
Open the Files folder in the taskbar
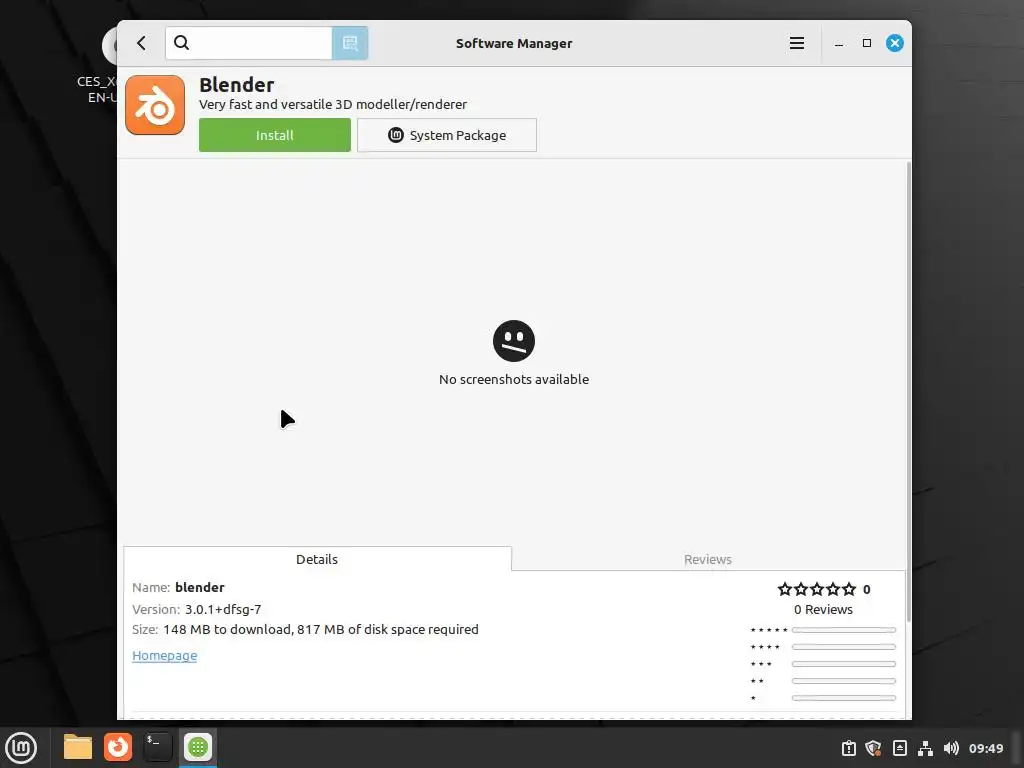click(x=78, y=747)
